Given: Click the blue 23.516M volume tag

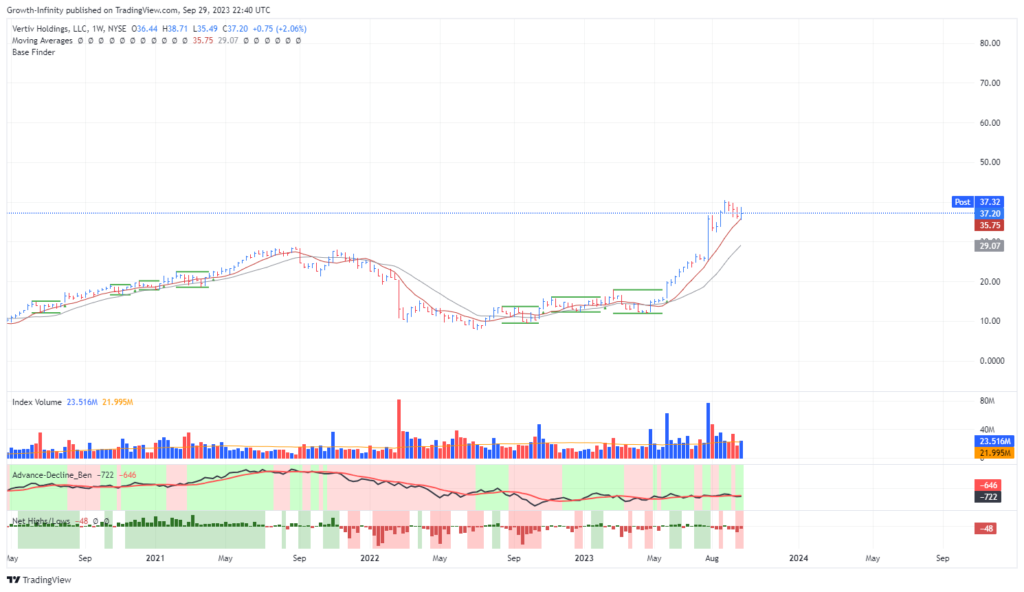Looking at the screenshot, I should tap(994, 441).
